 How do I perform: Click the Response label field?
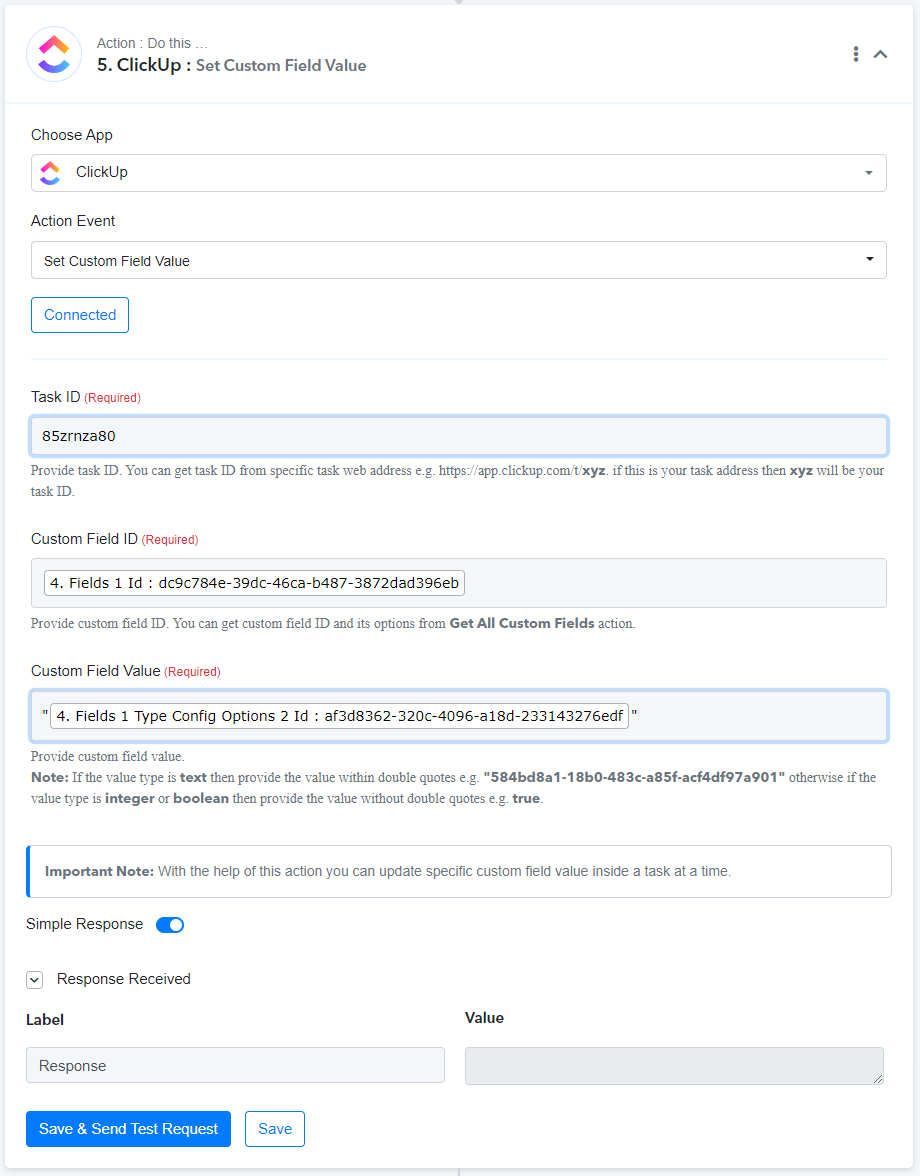[235, 1065]
